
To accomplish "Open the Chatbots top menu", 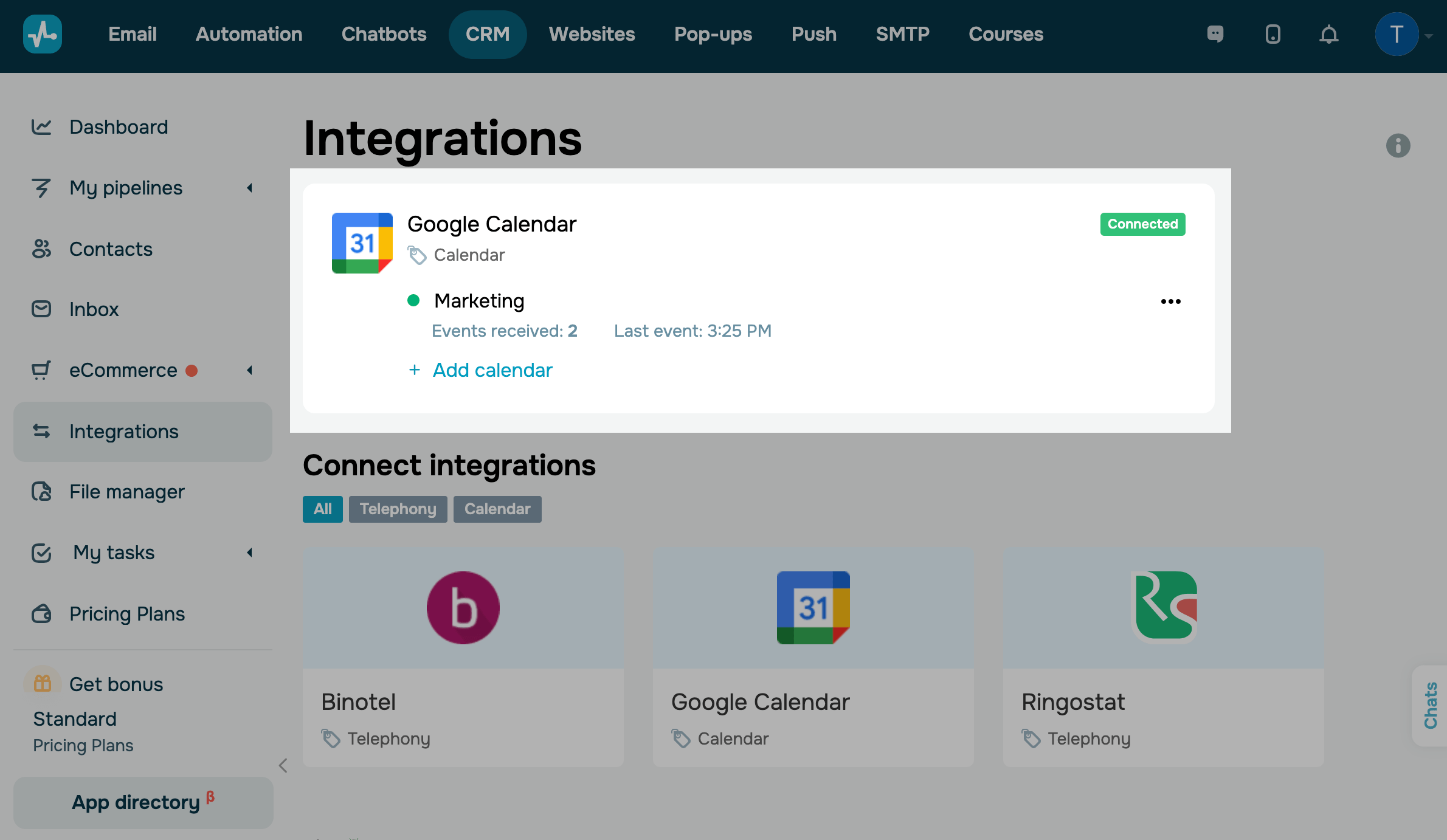I will (x=384, y=34).
